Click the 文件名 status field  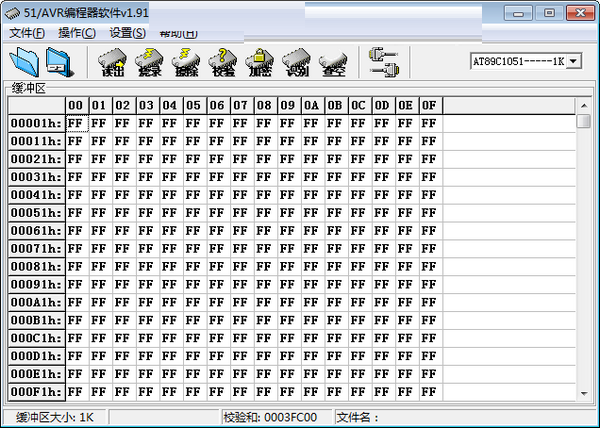click(466, 417)
